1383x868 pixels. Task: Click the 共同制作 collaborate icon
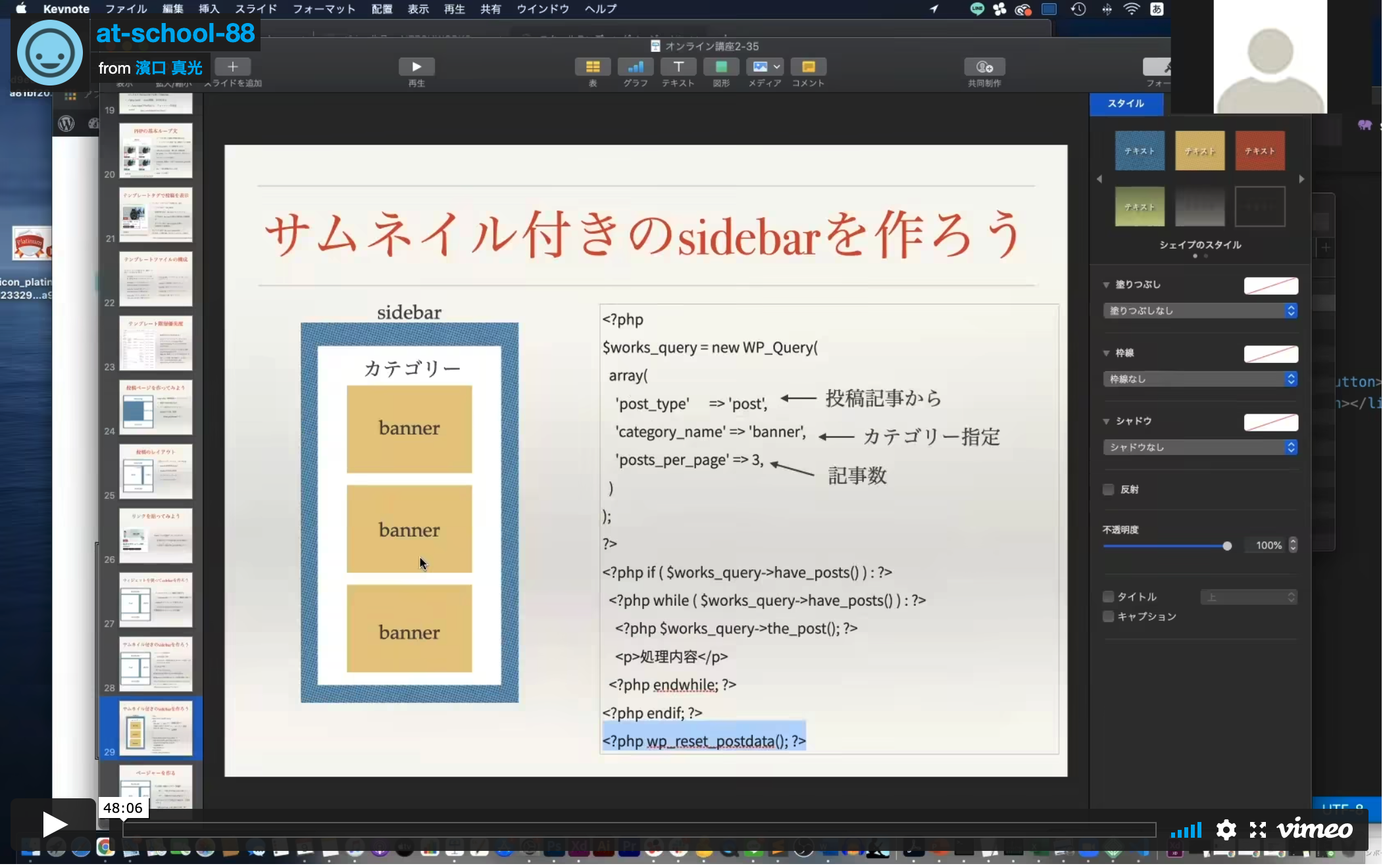point(984,67)
